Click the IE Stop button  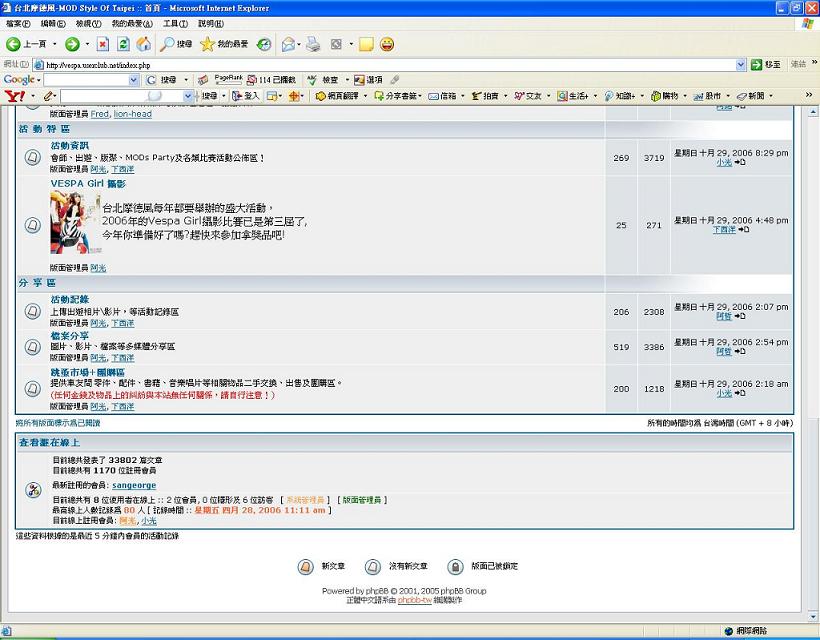103,44
